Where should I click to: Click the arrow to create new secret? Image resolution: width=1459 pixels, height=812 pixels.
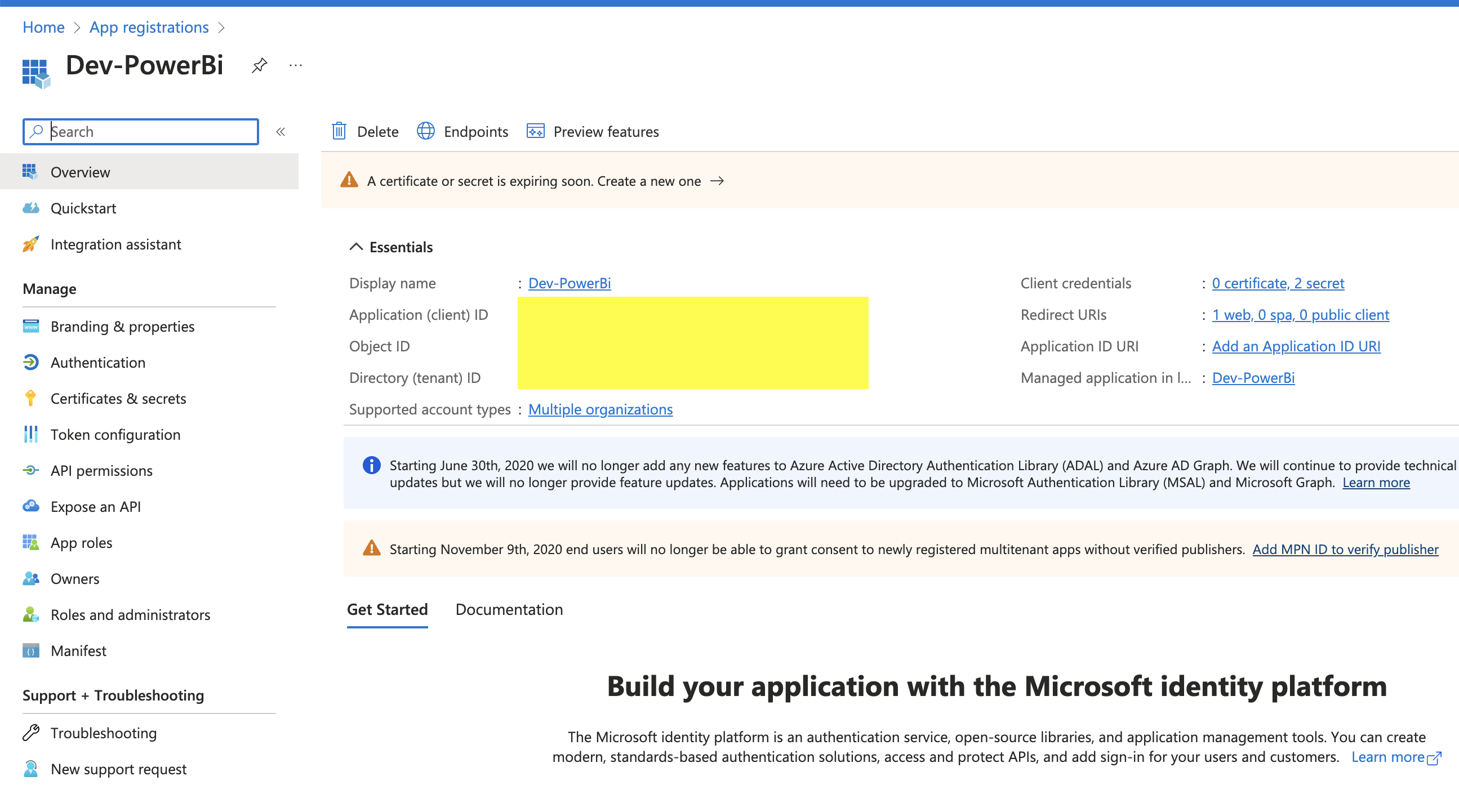(x=717, y=181)
